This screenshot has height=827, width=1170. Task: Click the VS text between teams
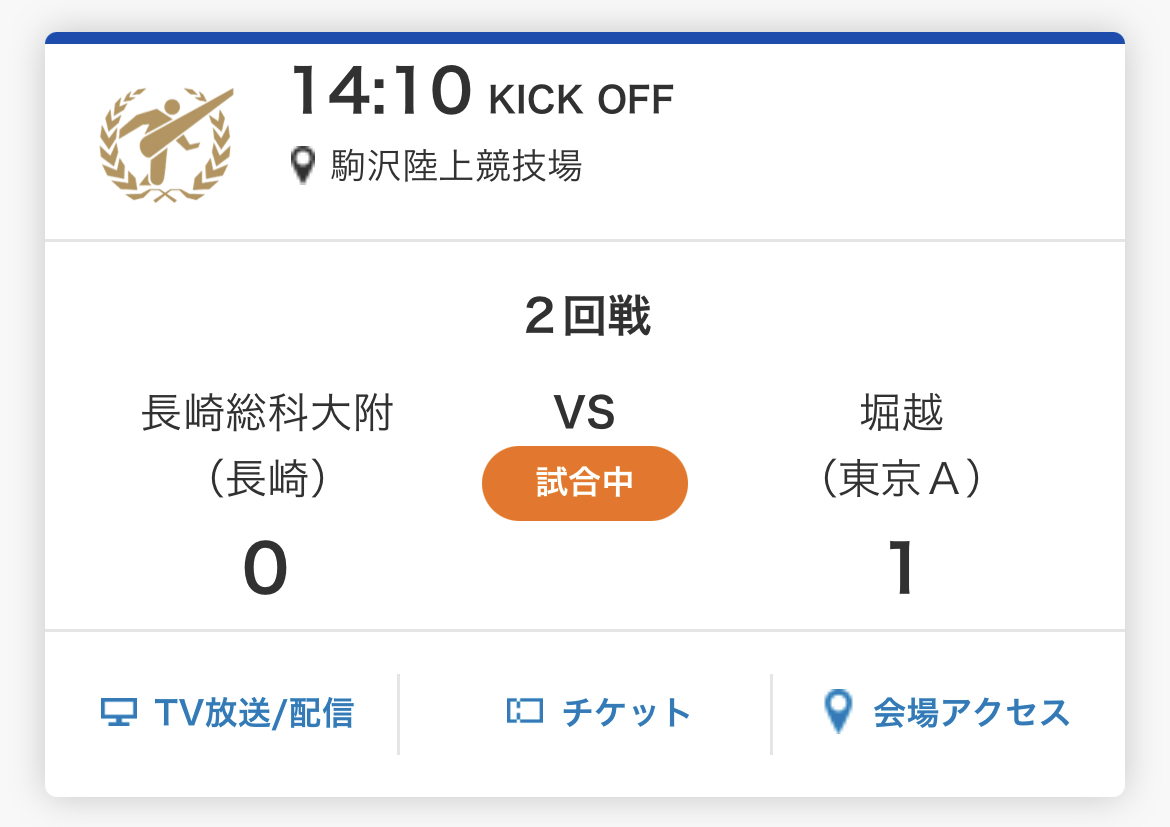[x=585, y=412]
